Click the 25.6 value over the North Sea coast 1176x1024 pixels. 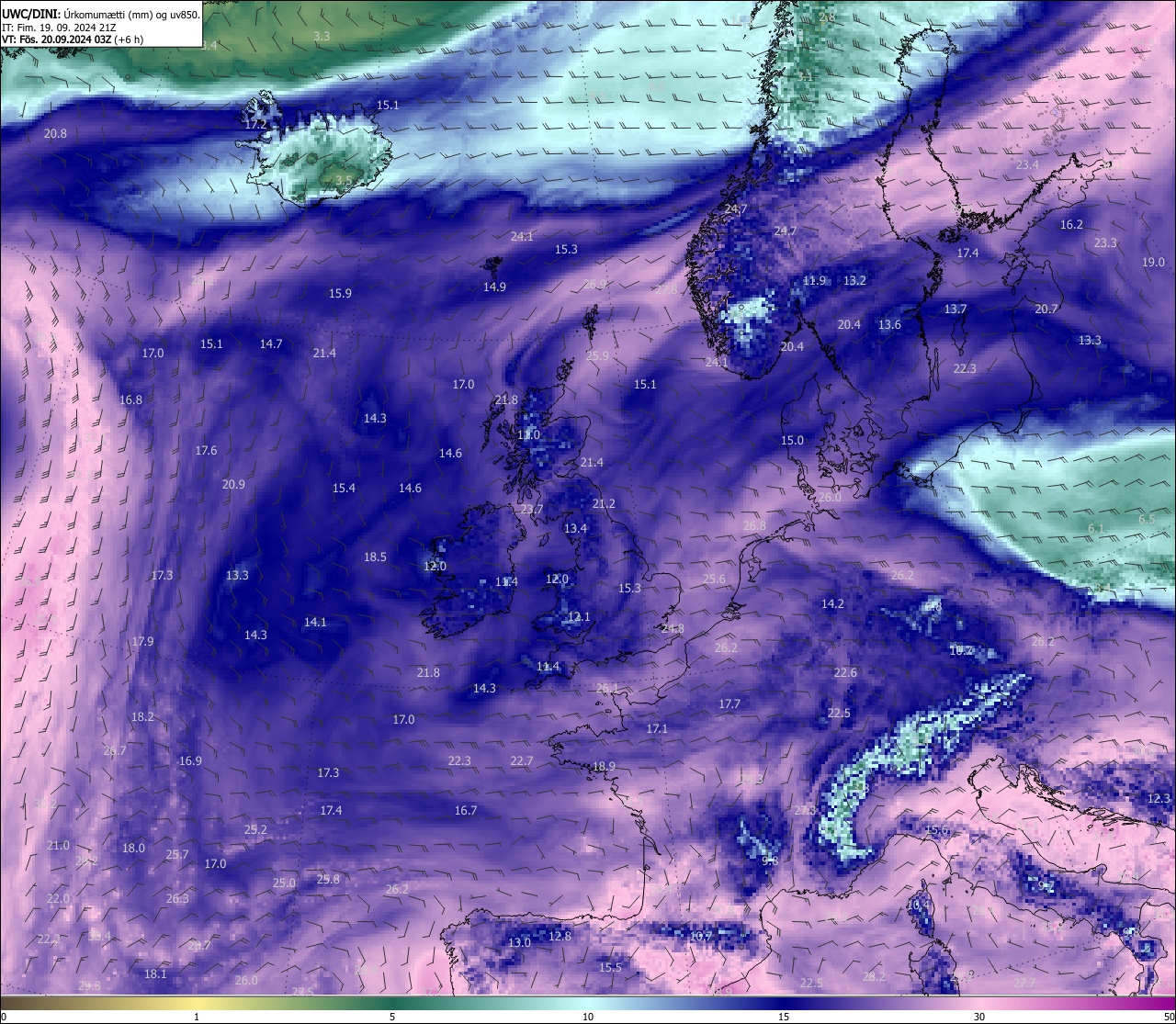[x=714, y=579]
